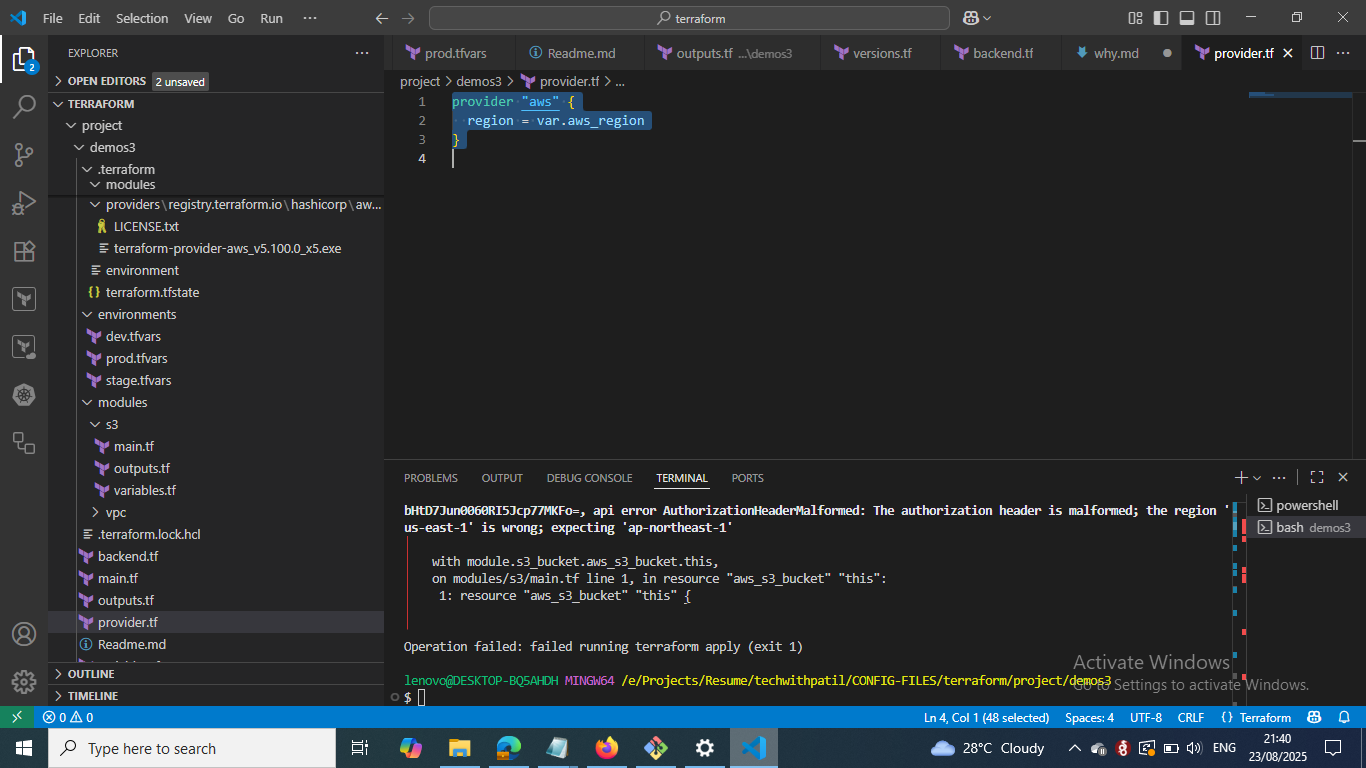Split the editor to the right
1366x768 pixels.
point(1317,53)
